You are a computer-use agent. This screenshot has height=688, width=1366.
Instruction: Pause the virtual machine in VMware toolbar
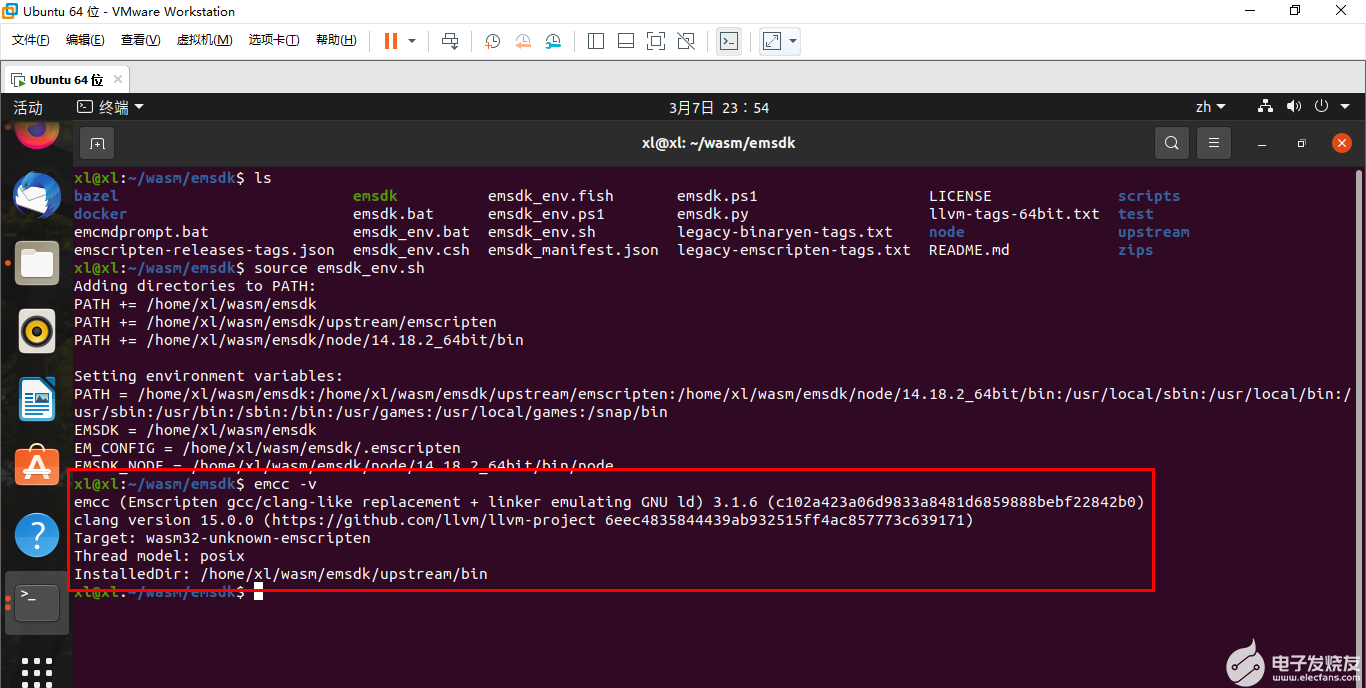click(x=390, y=41)
